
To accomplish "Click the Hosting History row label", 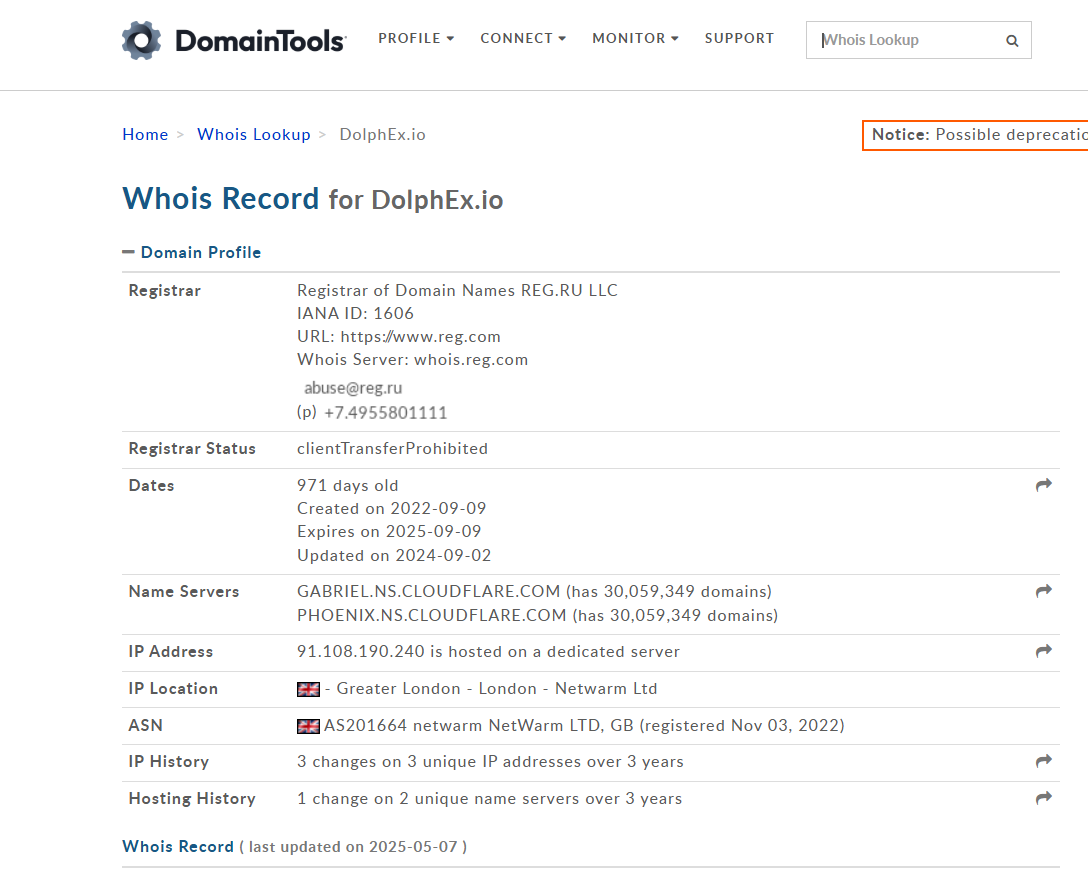I will pos(192,798).
